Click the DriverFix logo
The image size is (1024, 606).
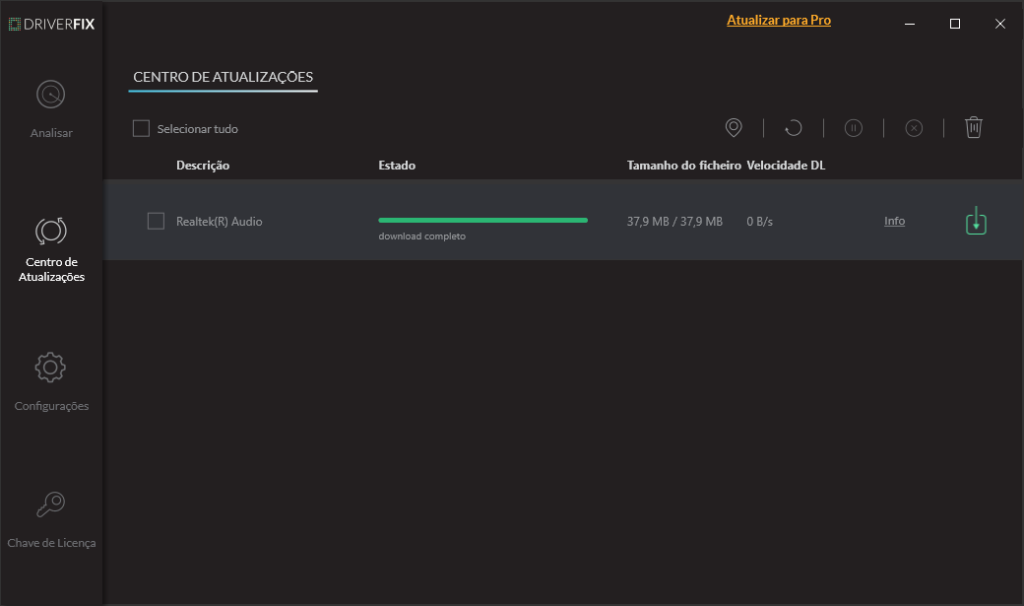click(52, 22)
